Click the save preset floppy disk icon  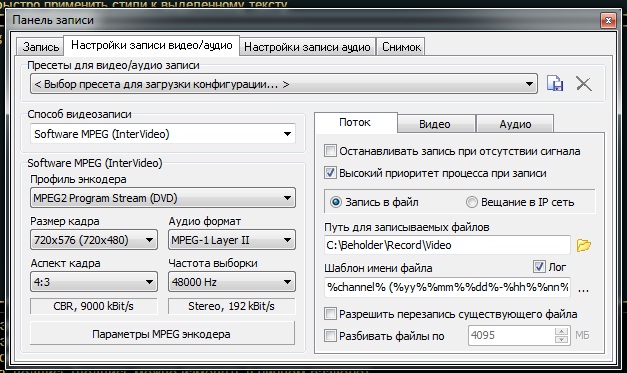(555, 84)
